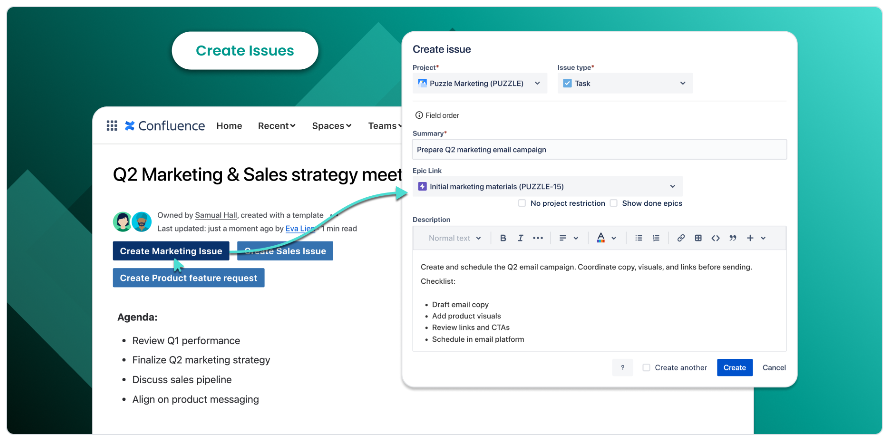Click Create Sales Issue button

click(x=285, y=251)
